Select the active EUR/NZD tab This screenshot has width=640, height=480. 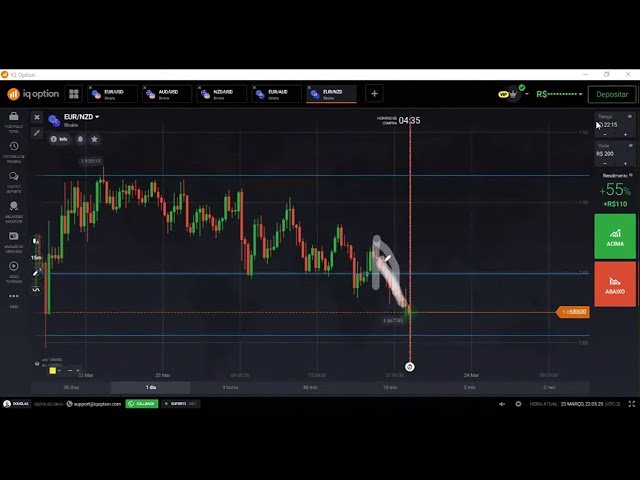click(331, 94)
